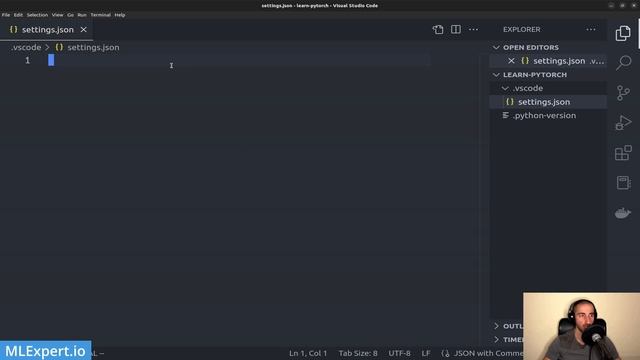Open the notebook-style icon view above Docker
The height and width of the screenshot is (360, 640).
click(623, 182)
